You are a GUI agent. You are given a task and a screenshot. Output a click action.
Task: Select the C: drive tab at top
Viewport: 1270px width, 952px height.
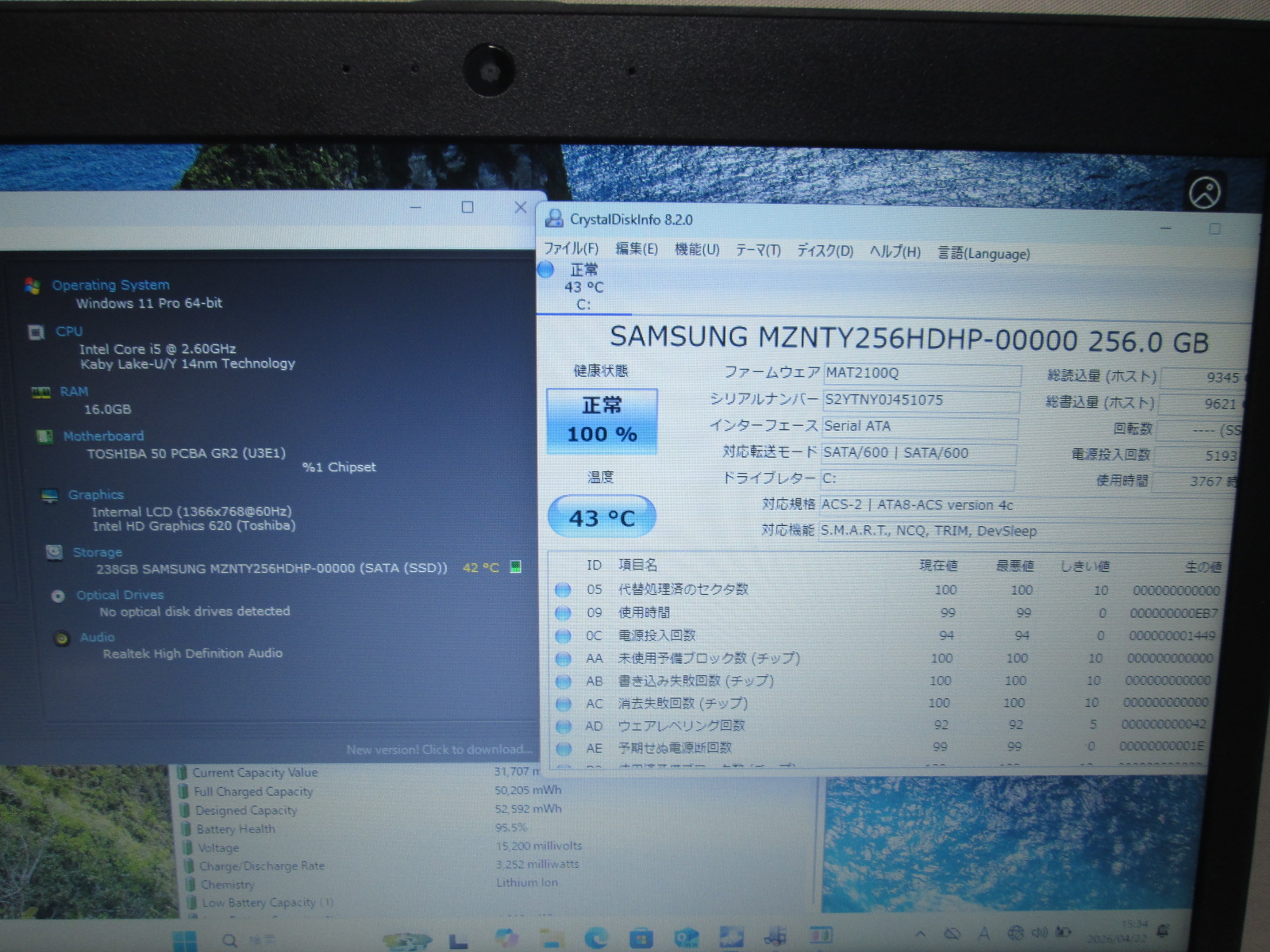583,287
